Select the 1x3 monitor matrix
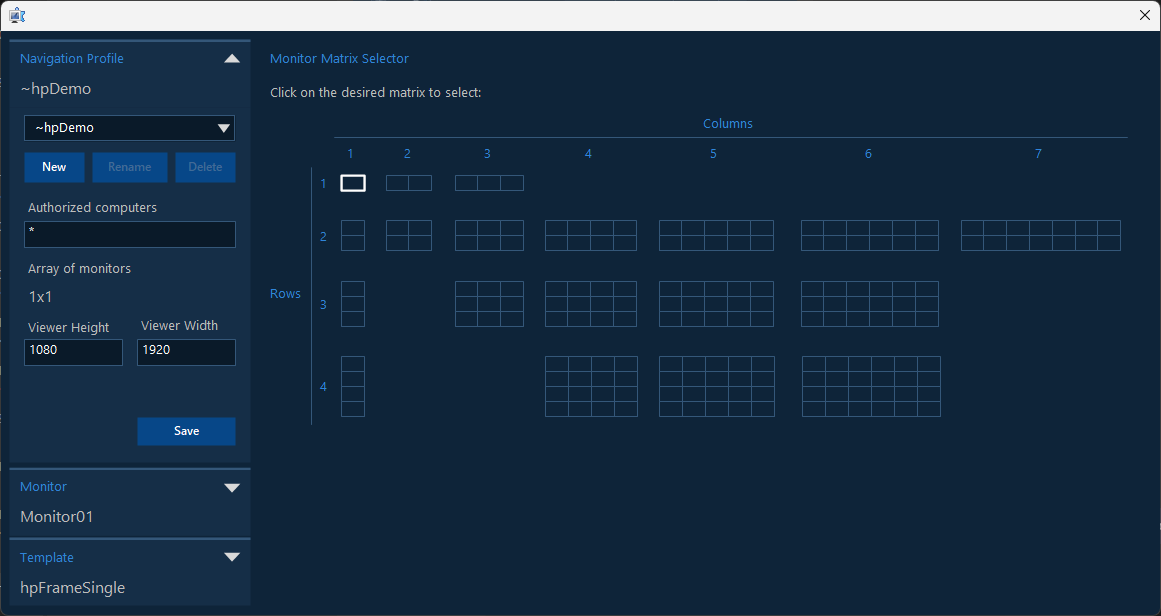 pos(488,183)
